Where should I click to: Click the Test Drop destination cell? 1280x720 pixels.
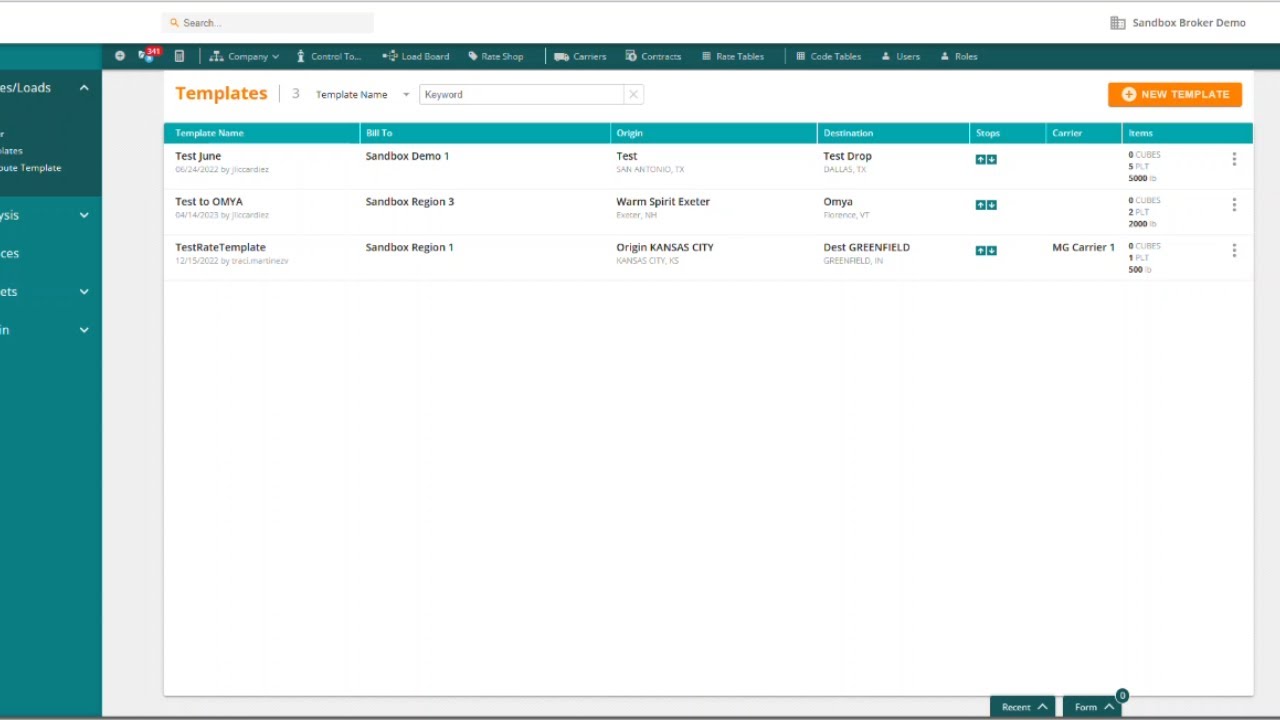coord(847,156)
